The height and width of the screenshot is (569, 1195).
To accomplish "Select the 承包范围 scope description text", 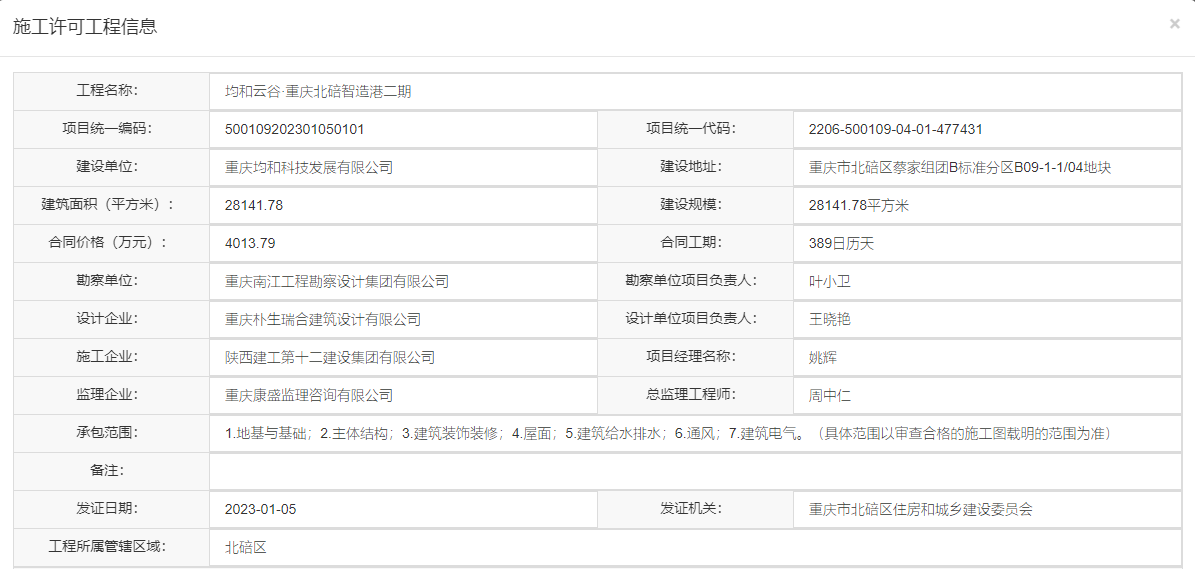I will (671, 433).
